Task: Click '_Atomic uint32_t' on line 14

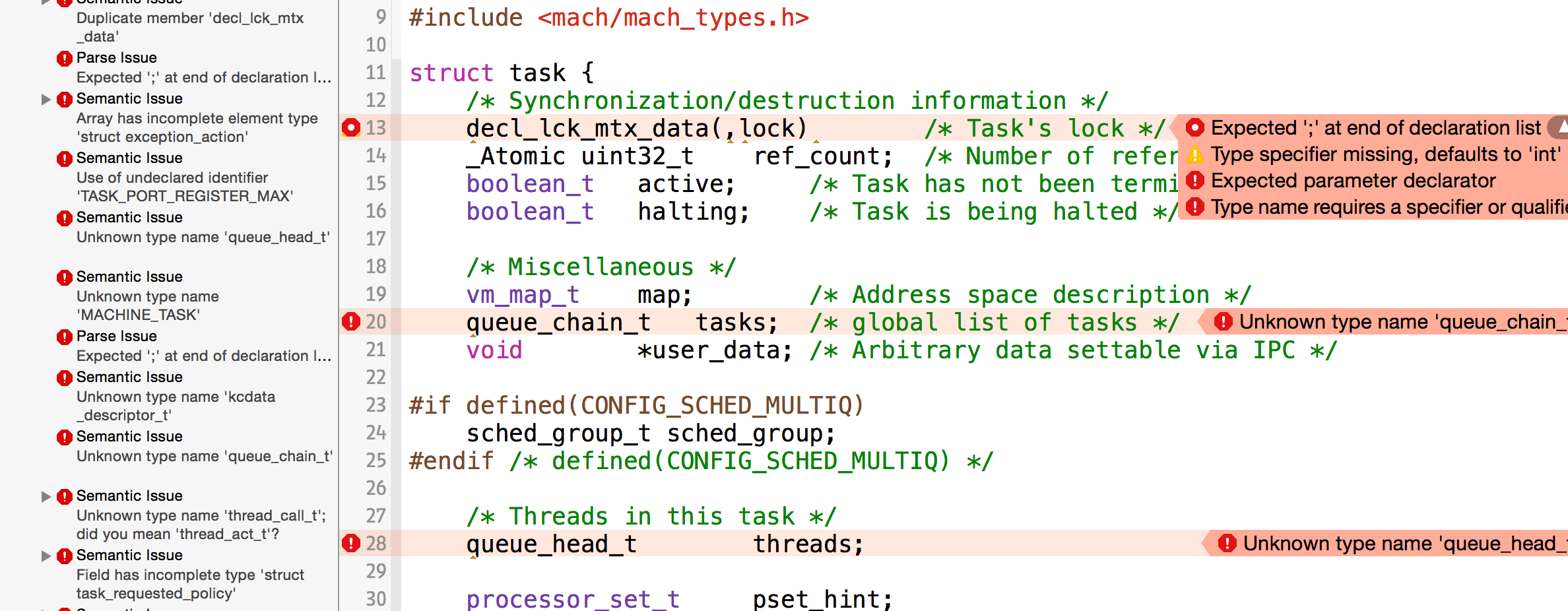Action: coord(580,156)
